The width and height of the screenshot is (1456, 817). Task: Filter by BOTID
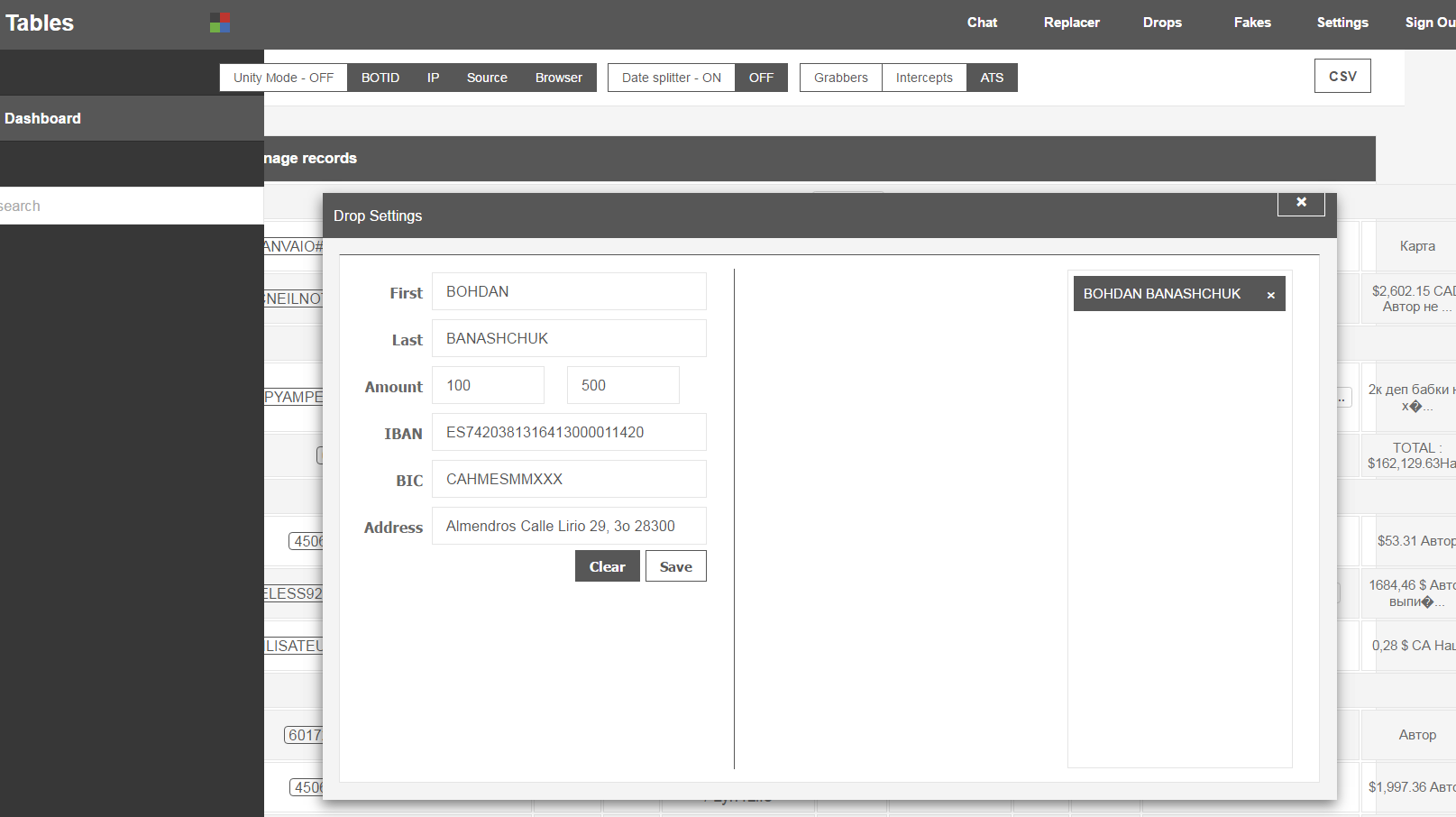coord(380,78)
